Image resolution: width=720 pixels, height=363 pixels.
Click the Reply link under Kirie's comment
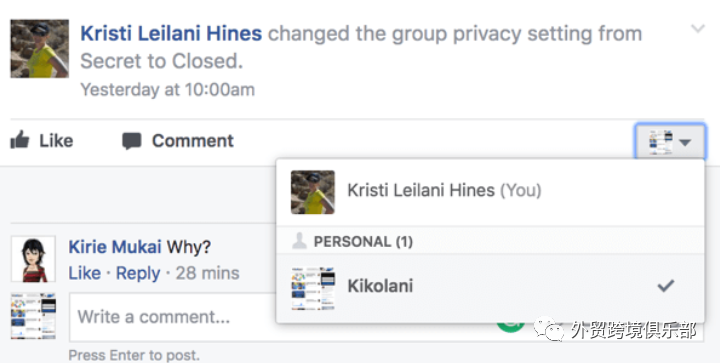coord(138,273)
